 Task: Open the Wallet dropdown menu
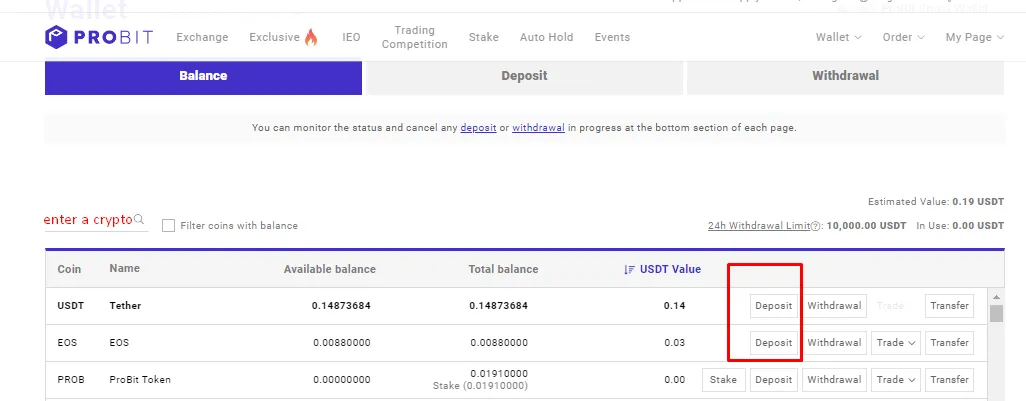pyautogui.click(x=838, y=37)
